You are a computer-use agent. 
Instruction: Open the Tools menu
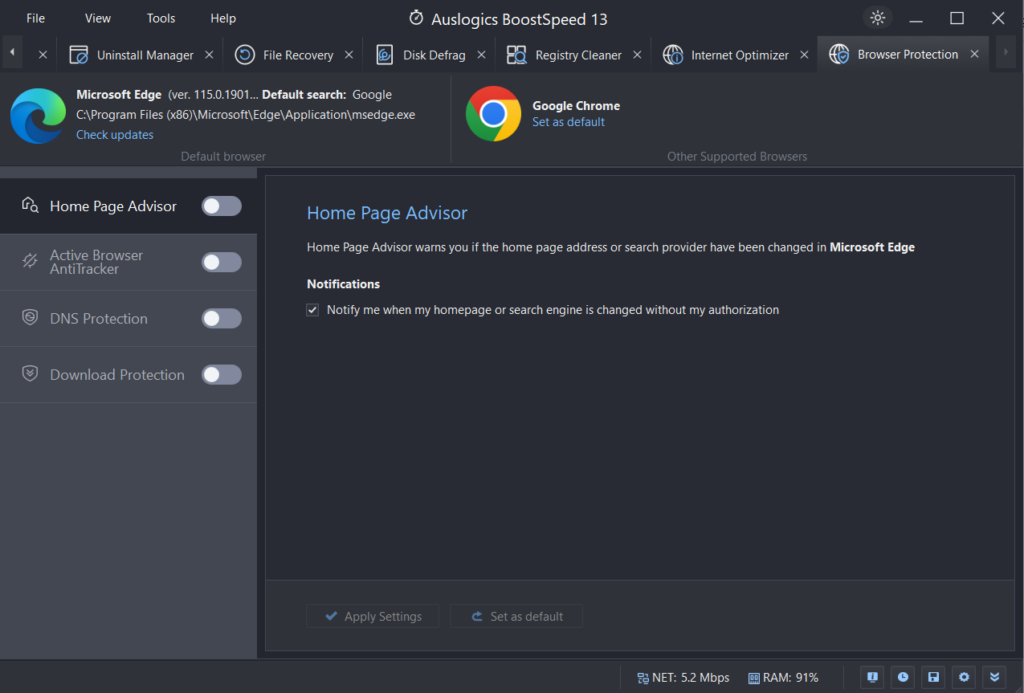point(160,17)
